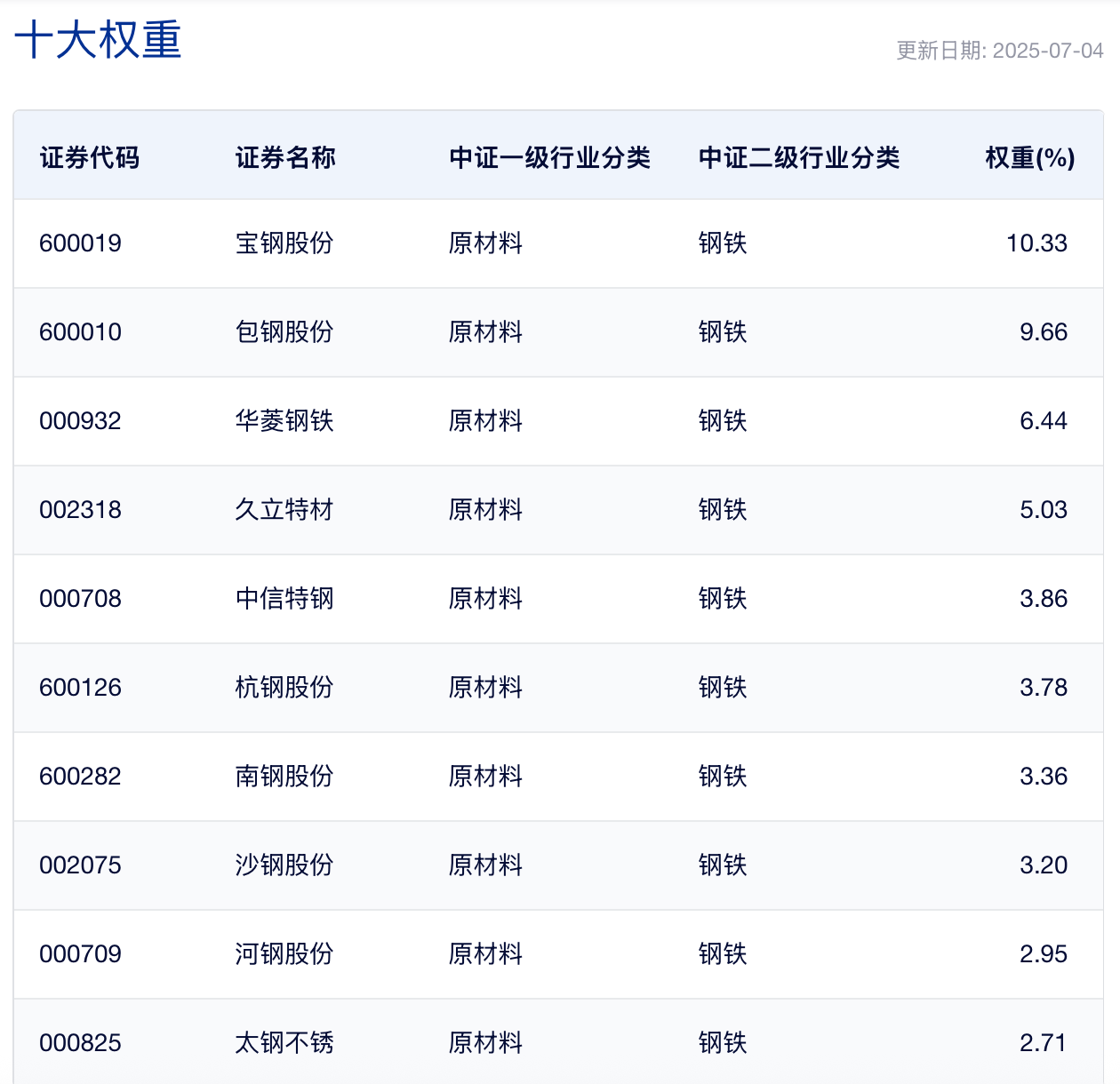Click the weight value 6.44

click(x=1044, y=421)
